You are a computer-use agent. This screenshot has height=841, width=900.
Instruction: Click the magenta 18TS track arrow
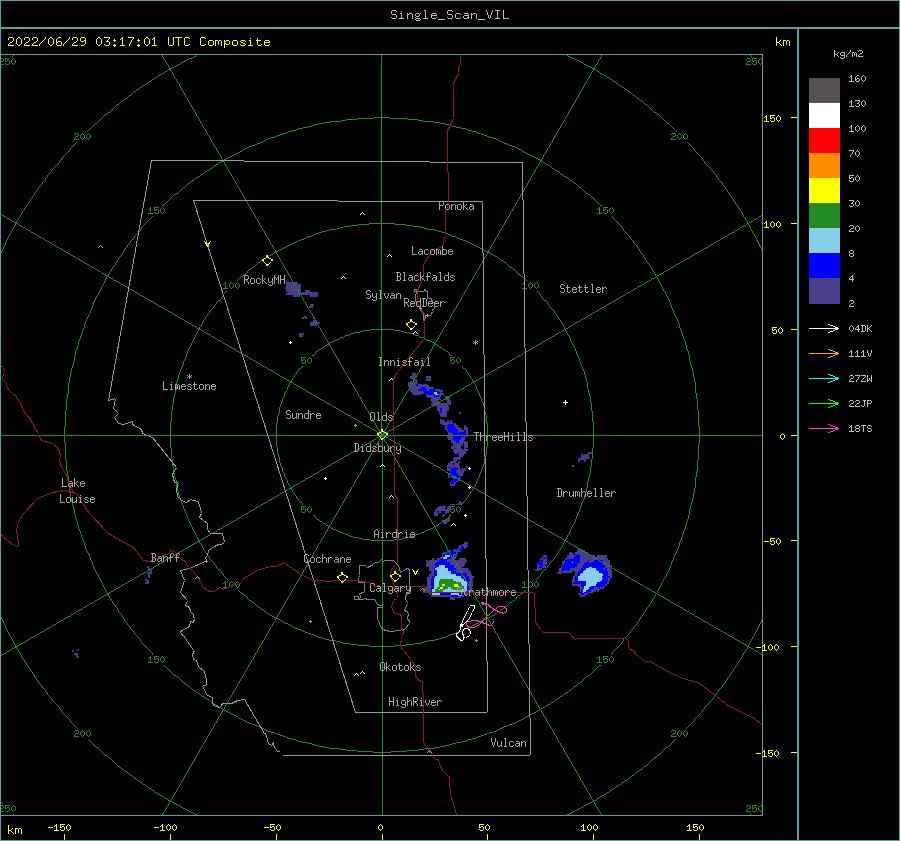click(824, 428)
